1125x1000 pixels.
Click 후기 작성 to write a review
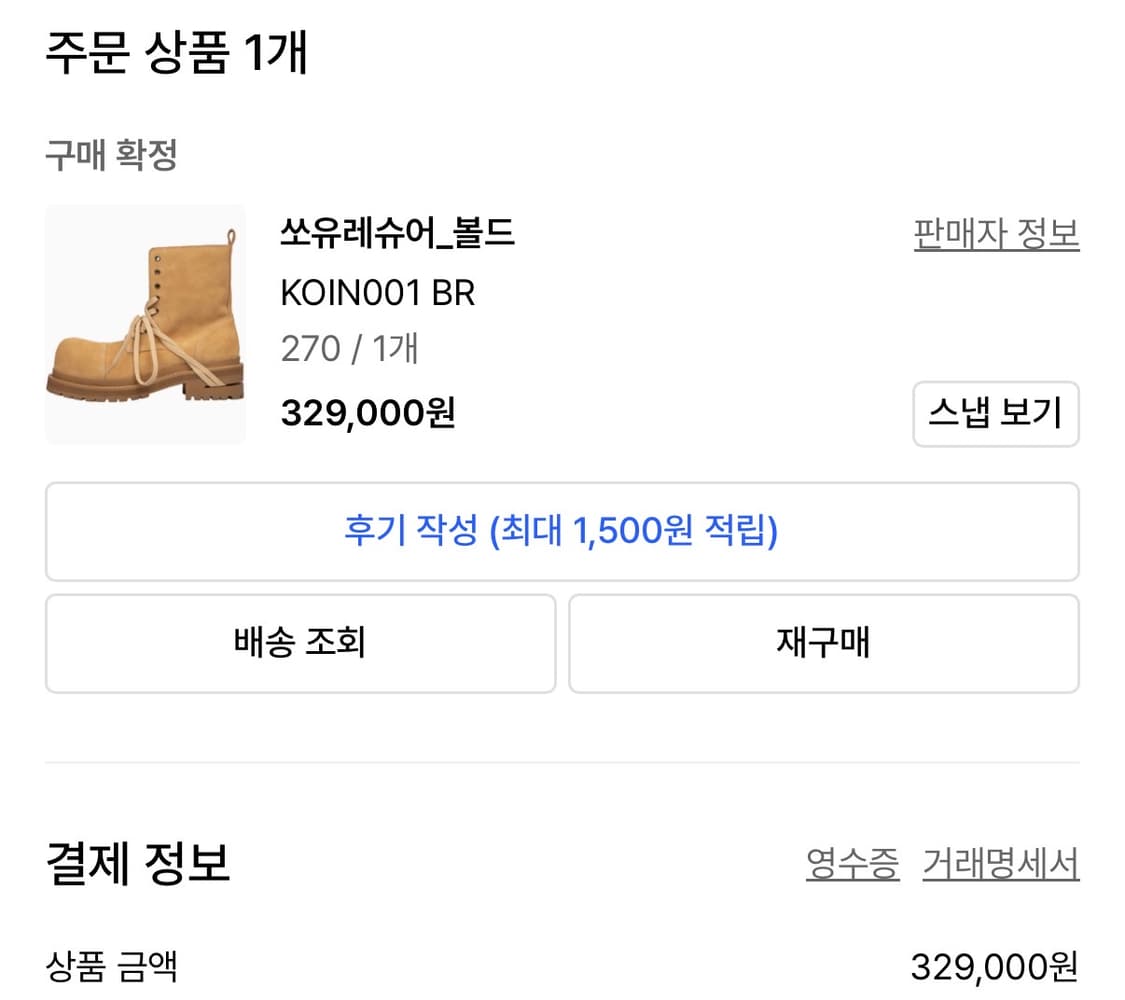(x=560, y=531)
